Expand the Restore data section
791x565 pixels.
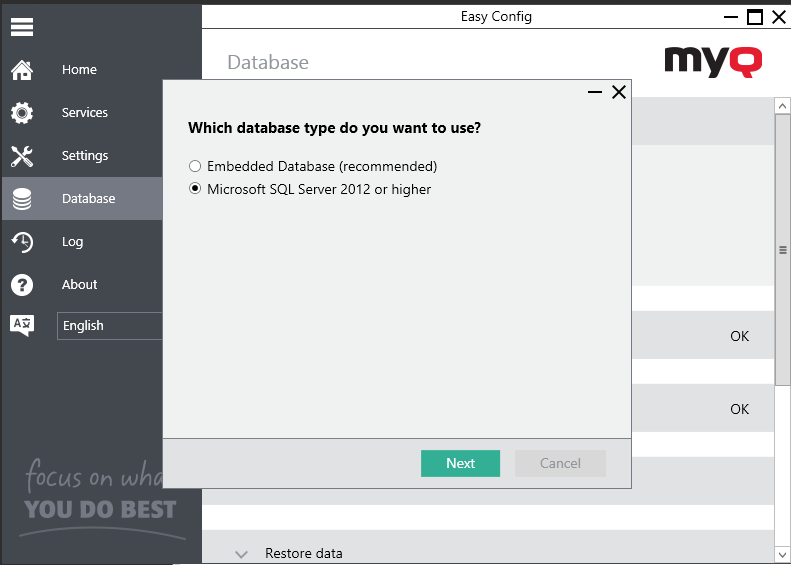point(241,553)
